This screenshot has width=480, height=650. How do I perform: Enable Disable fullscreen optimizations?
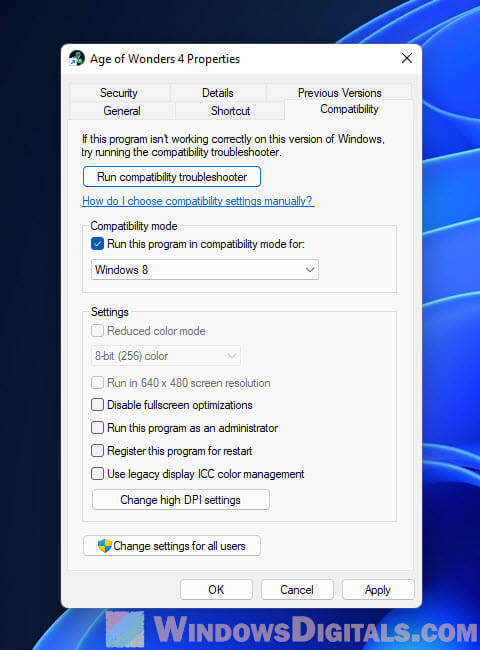[x=97, y=405]
